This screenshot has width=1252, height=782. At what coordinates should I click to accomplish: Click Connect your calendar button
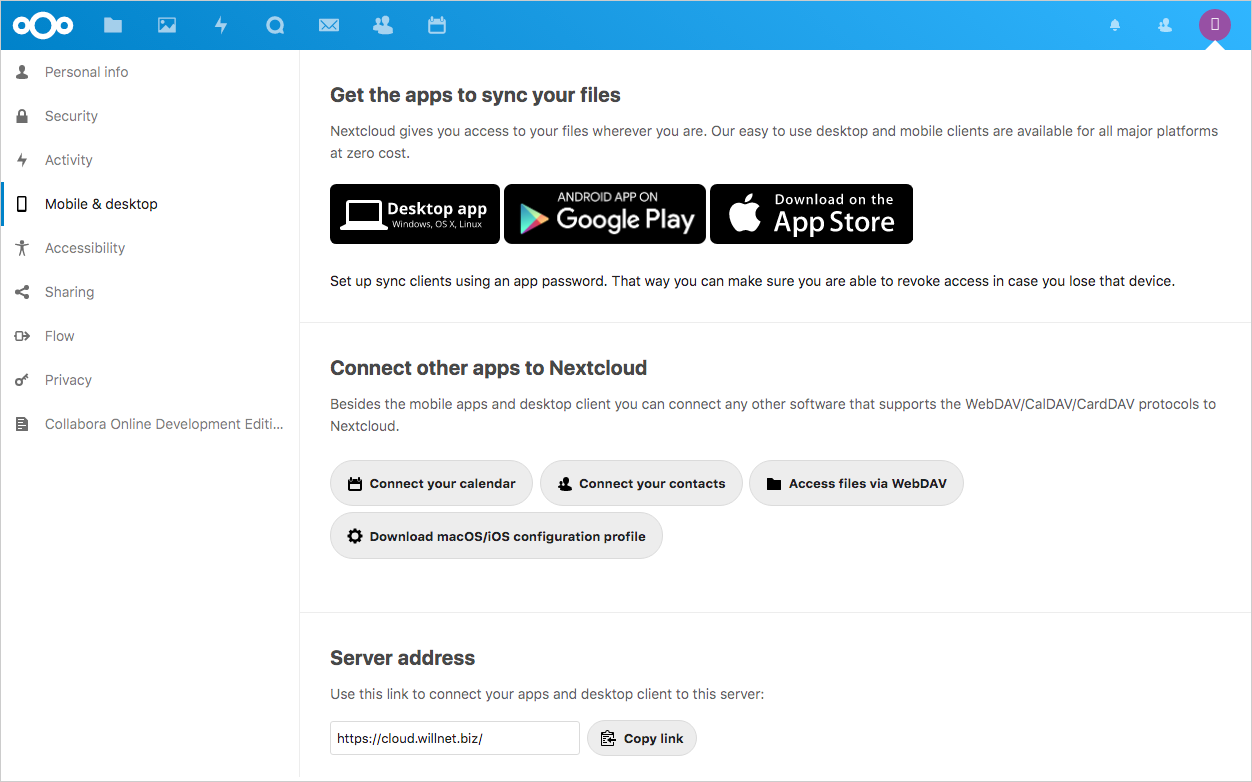[x=432, y=484]
